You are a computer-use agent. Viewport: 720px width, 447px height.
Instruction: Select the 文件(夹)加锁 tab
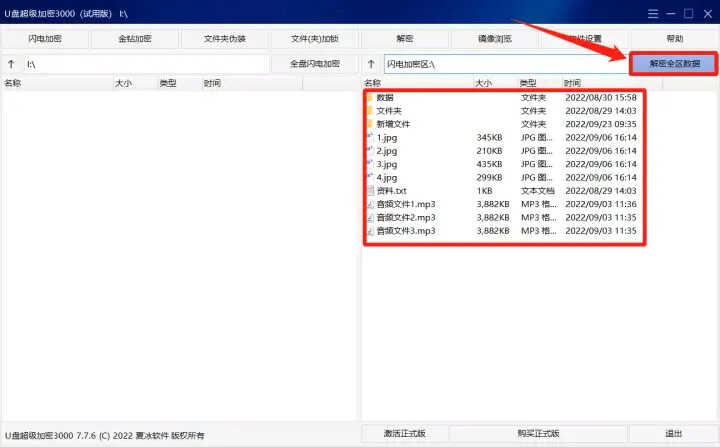[x=315, y=39]
